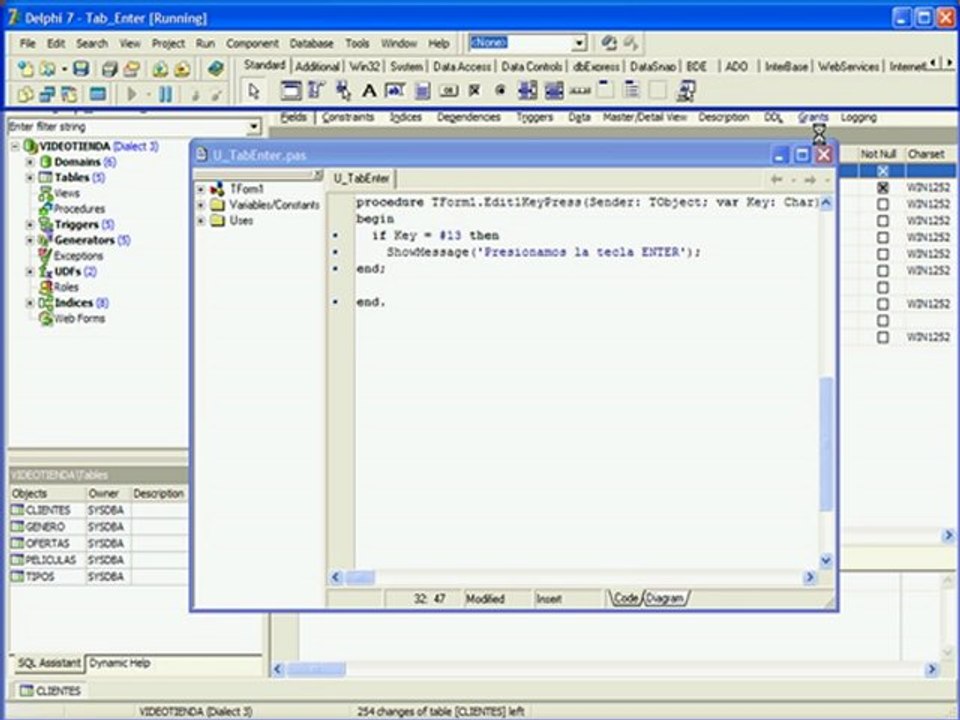Expand TForm1 in code explorer
This screenshot has width=960, height=720.
[201, 189]
